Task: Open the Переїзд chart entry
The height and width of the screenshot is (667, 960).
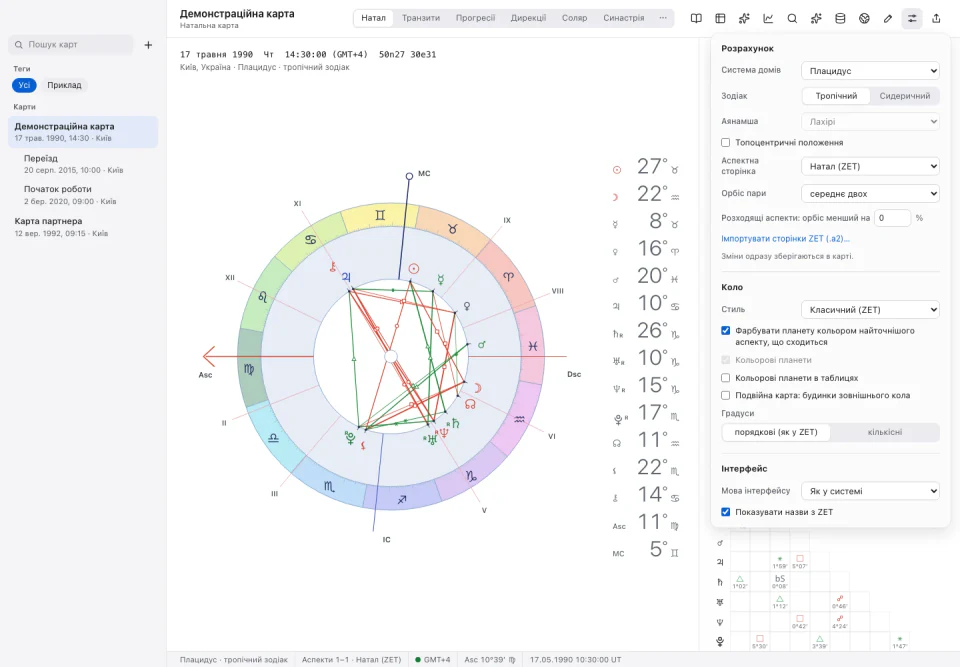Action: [x=83, y=164]
